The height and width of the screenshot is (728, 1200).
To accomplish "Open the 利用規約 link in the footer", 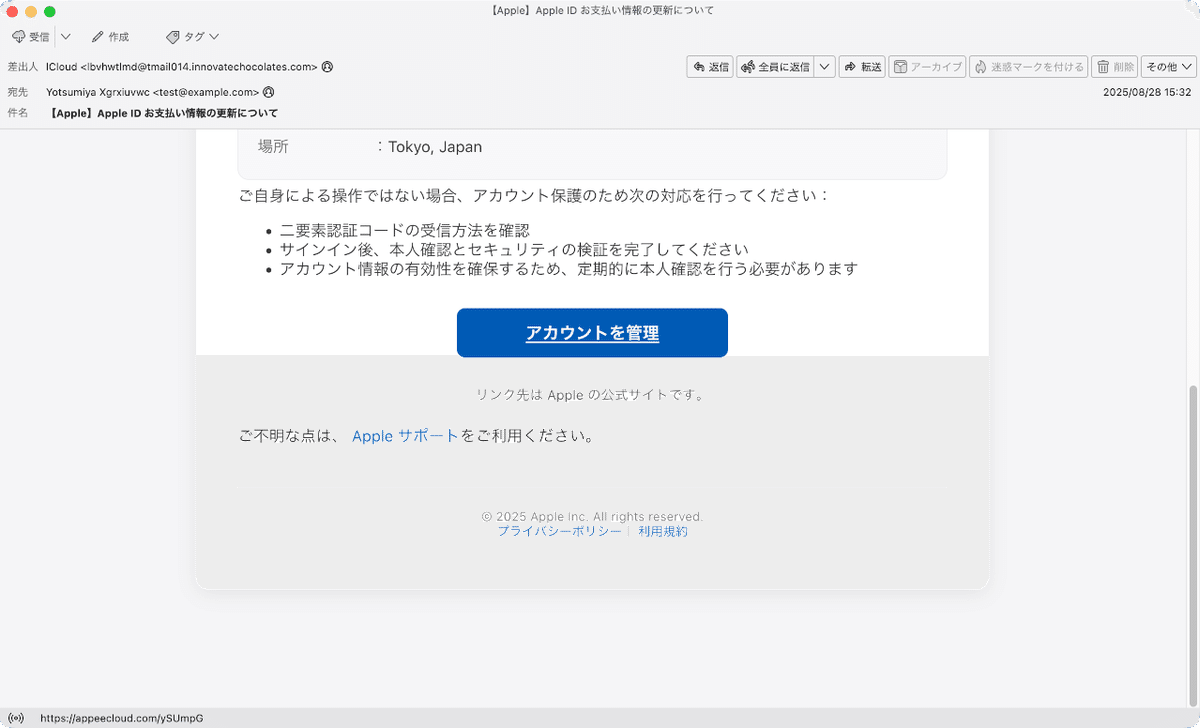I will [x=662, y=532].
